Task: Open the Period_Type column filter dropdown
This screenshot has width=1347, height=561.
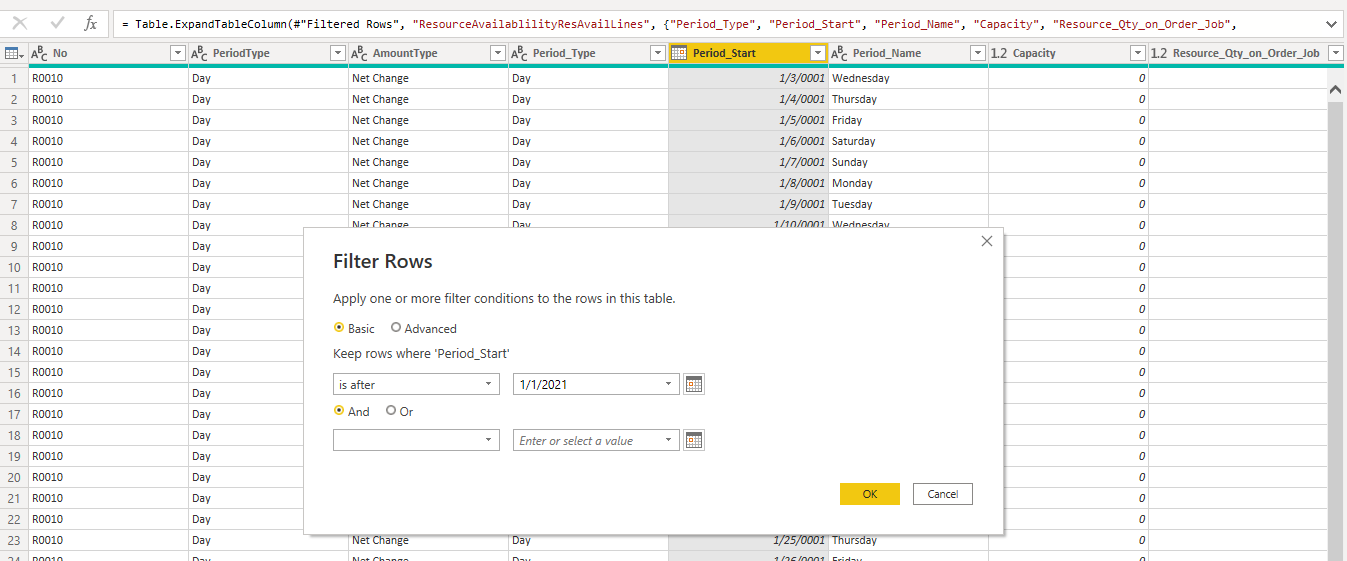Action: (658, 53)
